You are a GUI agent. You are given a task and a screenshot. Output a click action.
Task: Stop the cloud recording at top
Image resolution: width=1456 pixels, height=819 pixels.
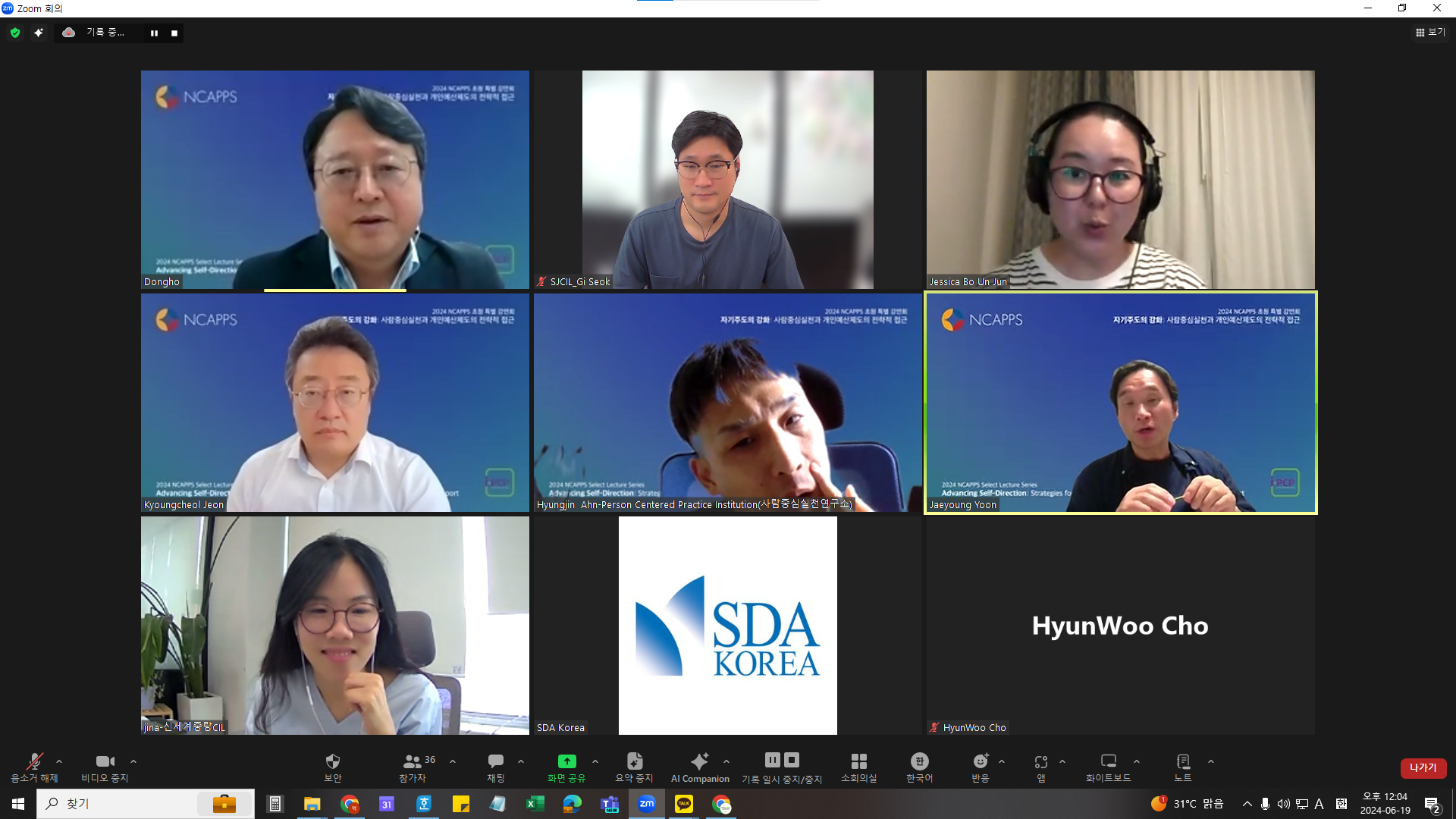point(174,33)
